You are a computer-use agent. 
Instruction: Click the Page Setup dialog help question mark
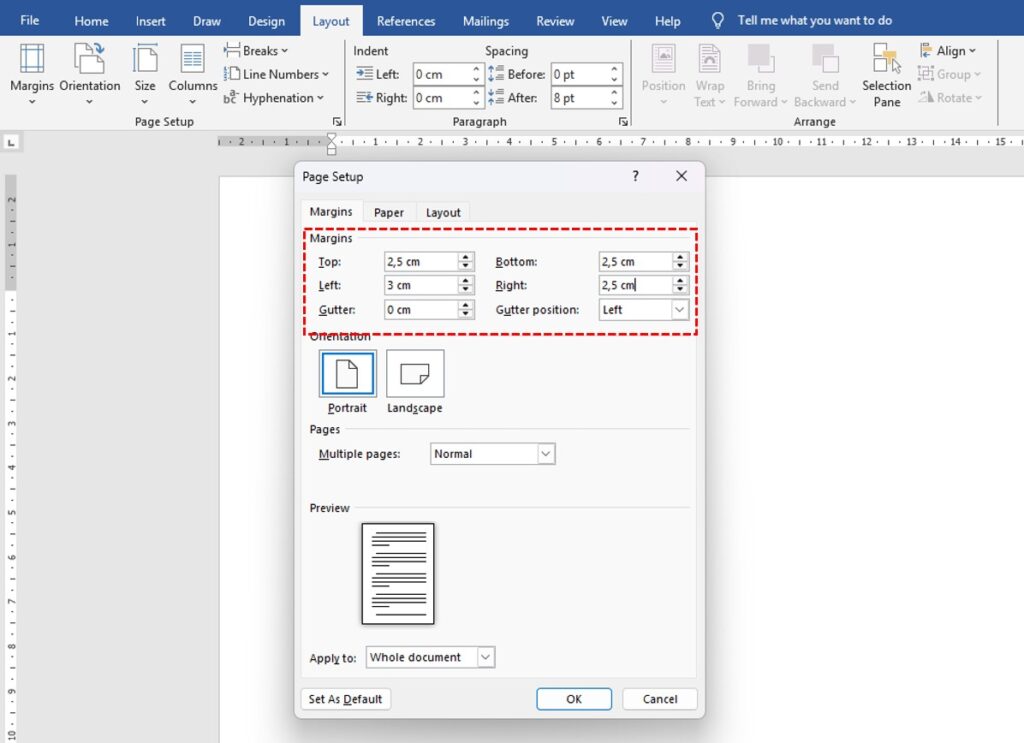635,176
